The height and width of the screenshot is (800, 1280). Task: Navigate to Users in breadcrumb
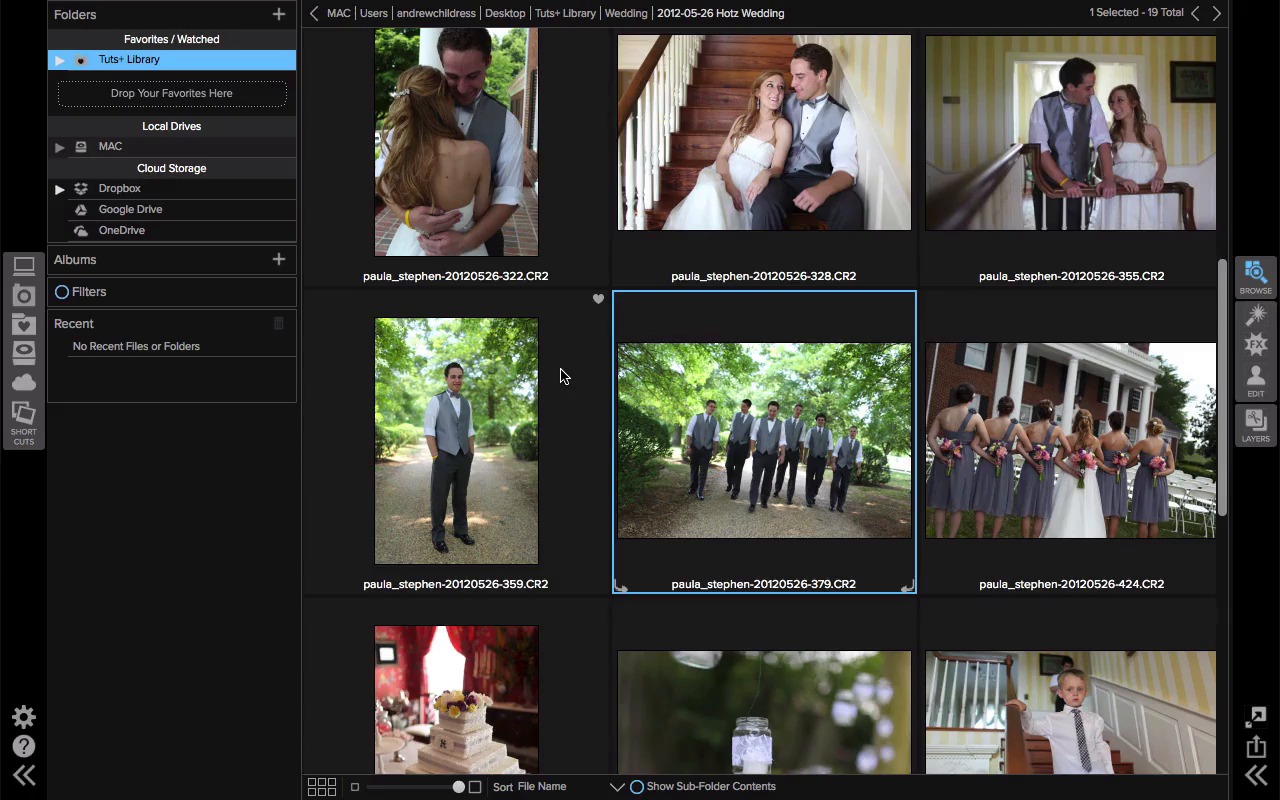[x=373, y=13]
